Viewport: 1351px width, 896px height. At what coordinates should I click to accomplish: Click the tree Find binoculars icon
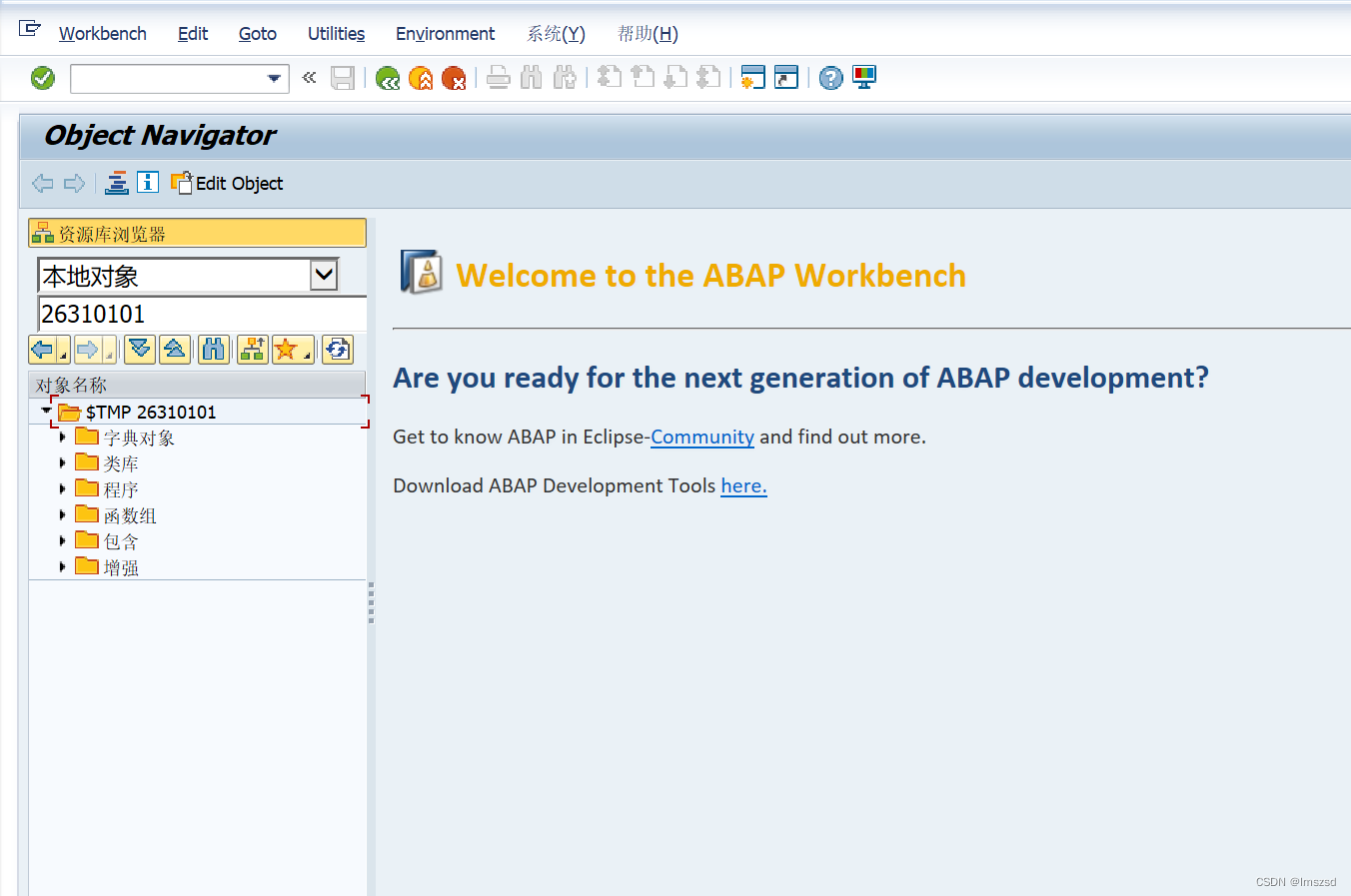(214, 350)
